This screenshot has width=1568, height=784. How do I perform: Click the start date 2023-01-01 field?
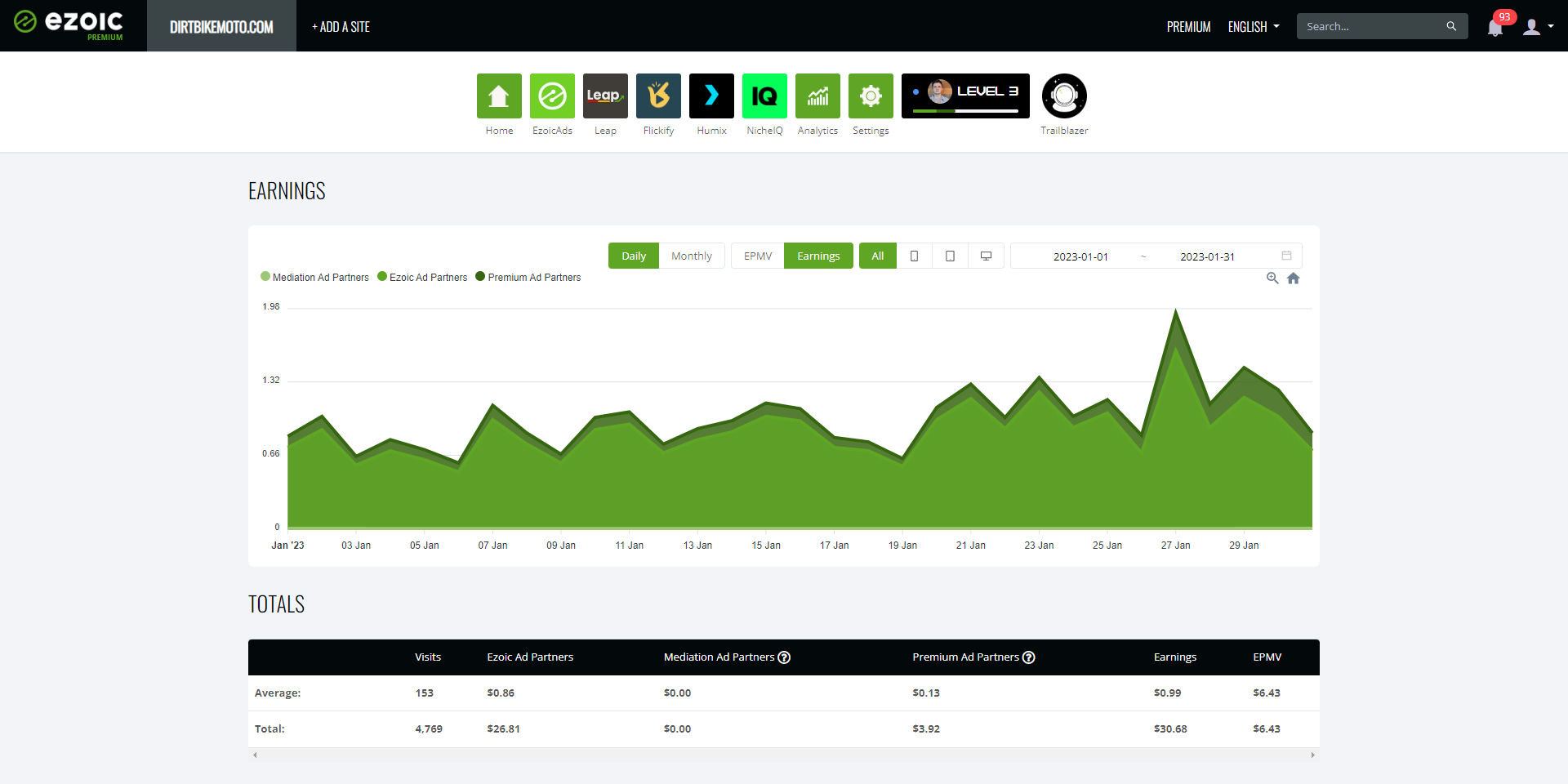coord(1080,256)
